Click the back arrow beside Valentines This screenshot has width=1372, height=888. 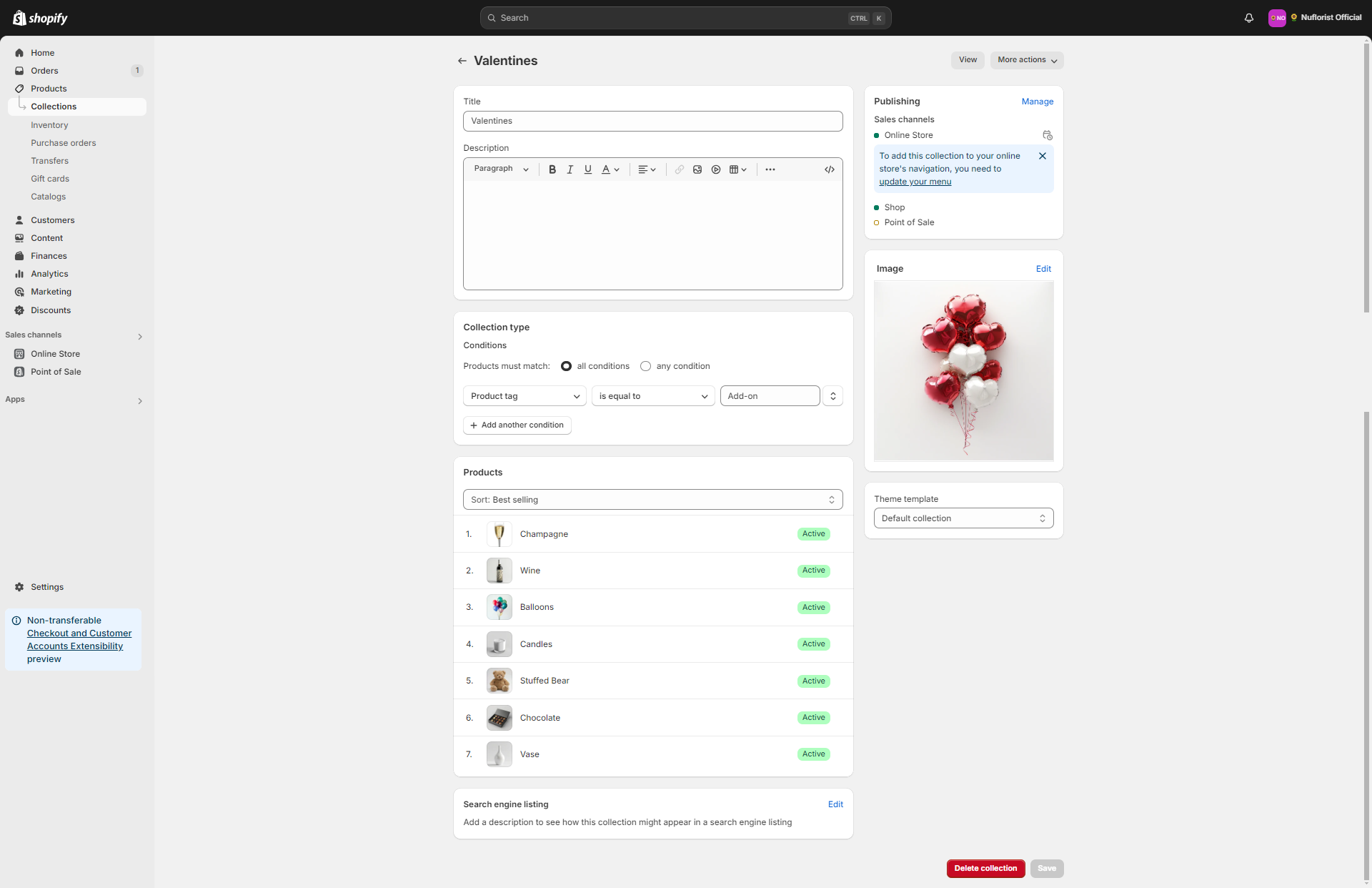pyautogui.click(x=462, y=61)
